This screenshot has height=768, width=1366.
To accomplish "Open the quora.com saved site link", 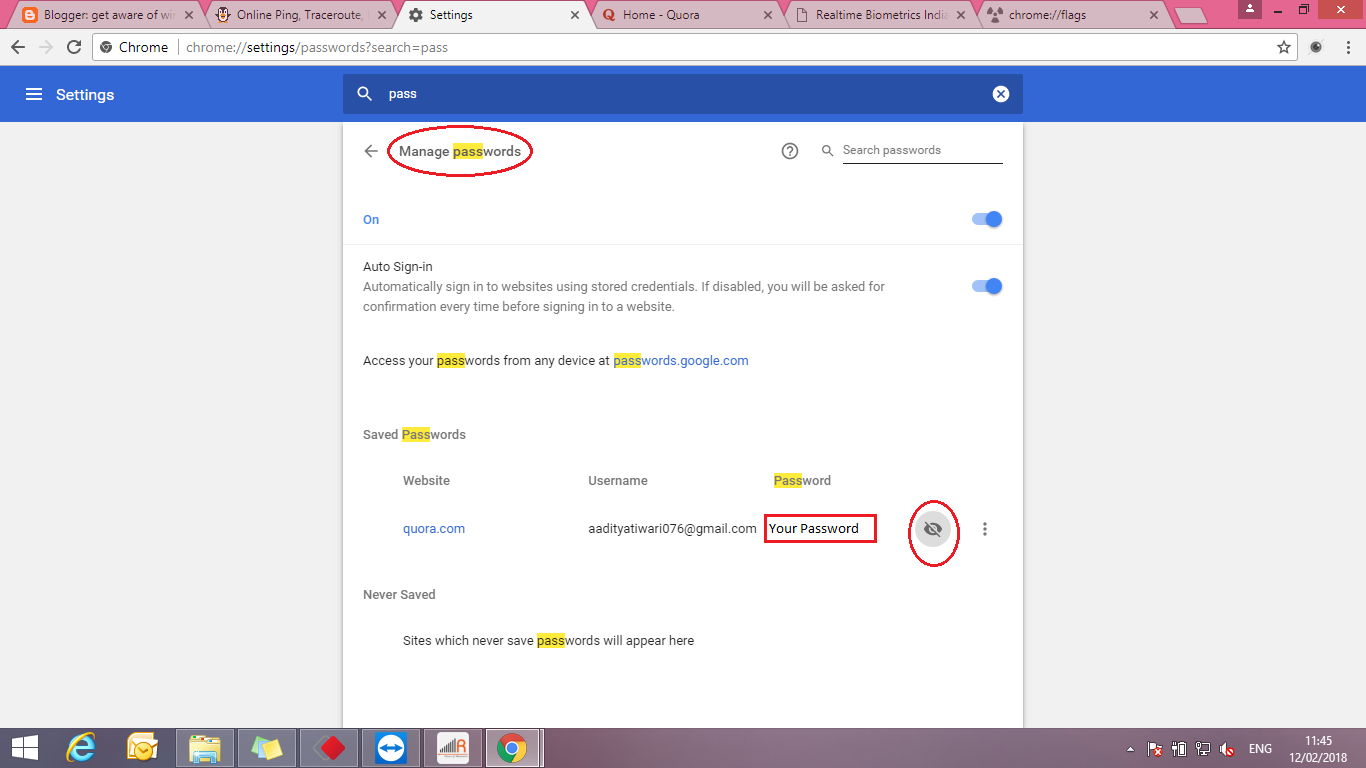I will (x=434, y=529).
